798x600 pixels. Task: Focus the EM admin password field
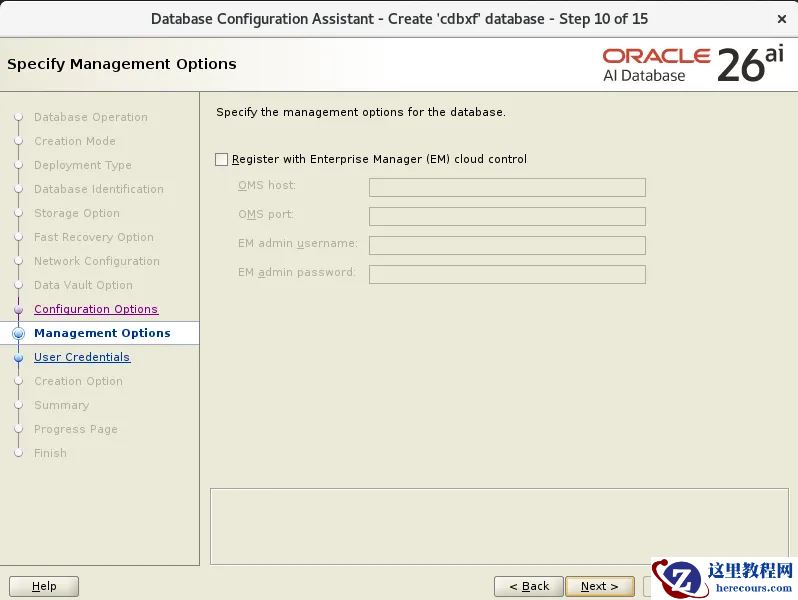[507, 274]
